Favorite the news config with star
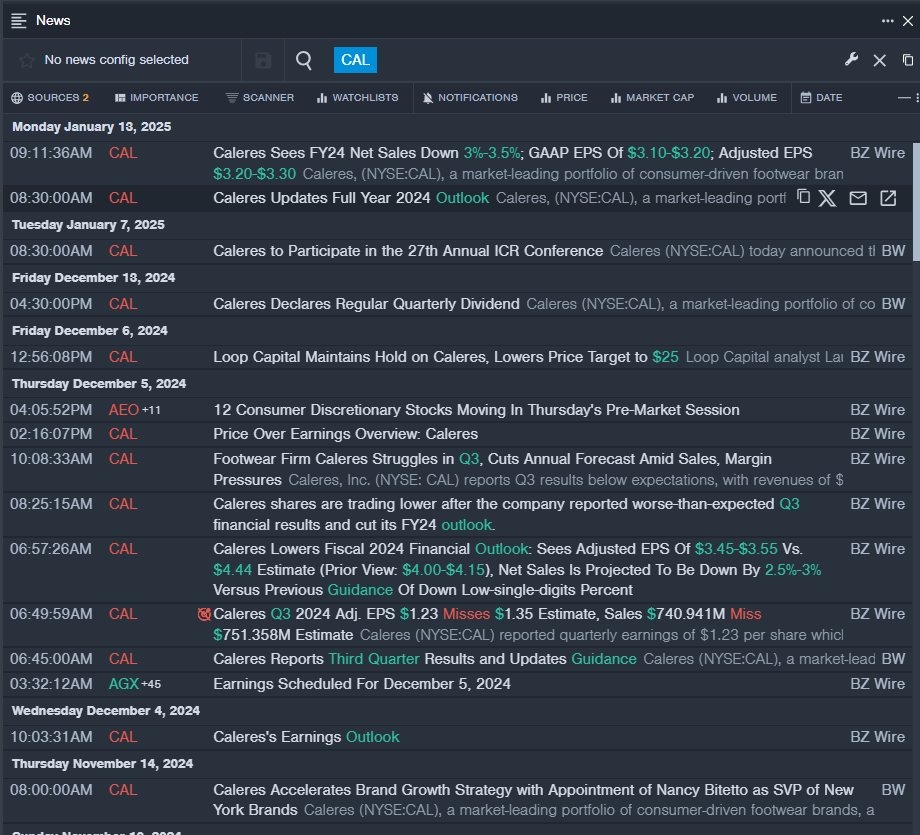The width and height of the screenshot is (920, 835). 27,60
